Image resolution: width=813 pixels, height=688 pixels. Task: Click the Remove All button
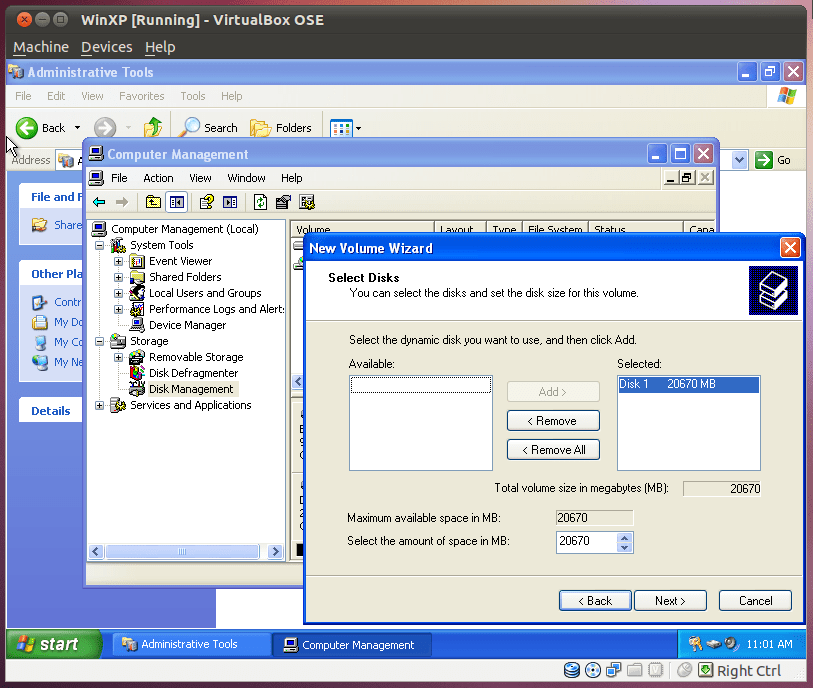553,449
